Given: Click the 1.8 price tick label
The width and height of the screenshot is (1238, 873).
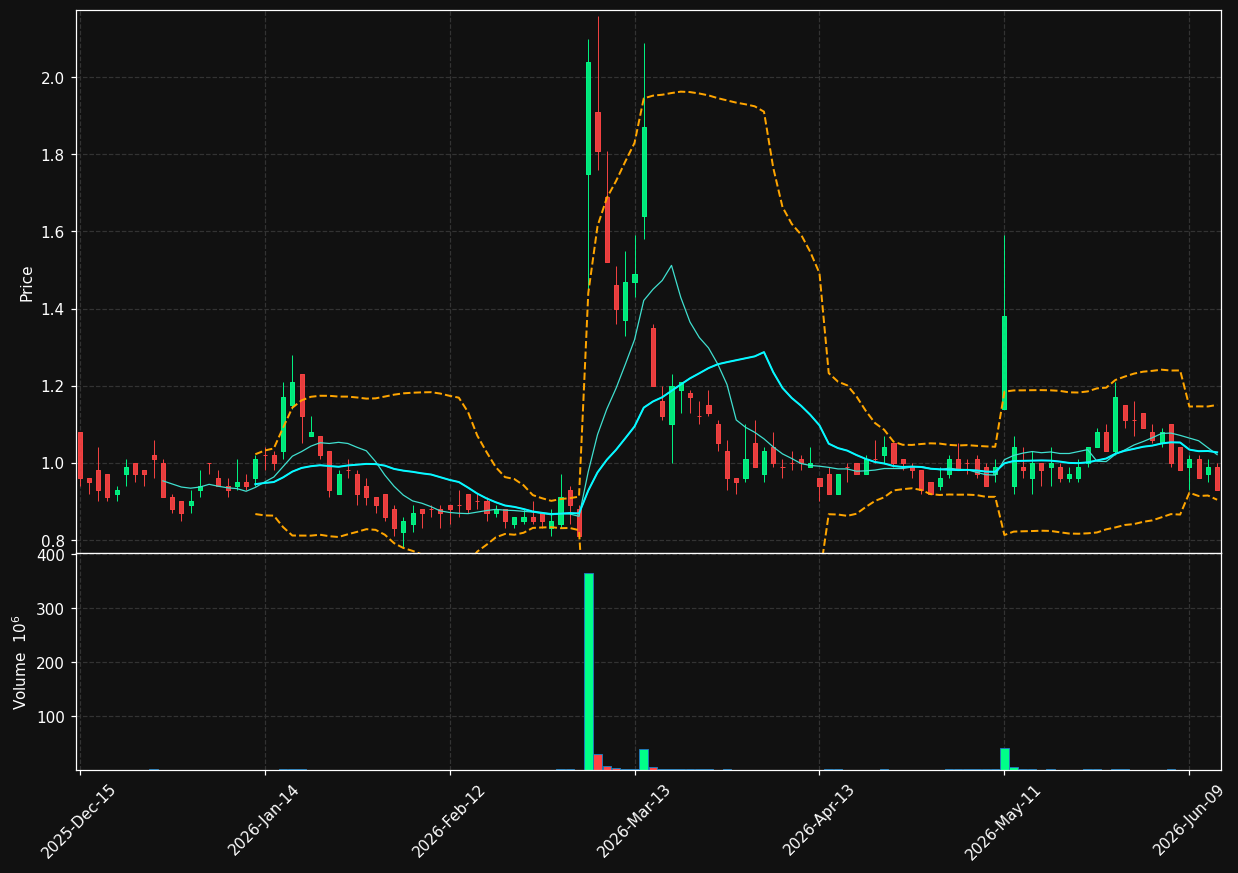Looking at the screenshot, I should (x=53, y=155).
